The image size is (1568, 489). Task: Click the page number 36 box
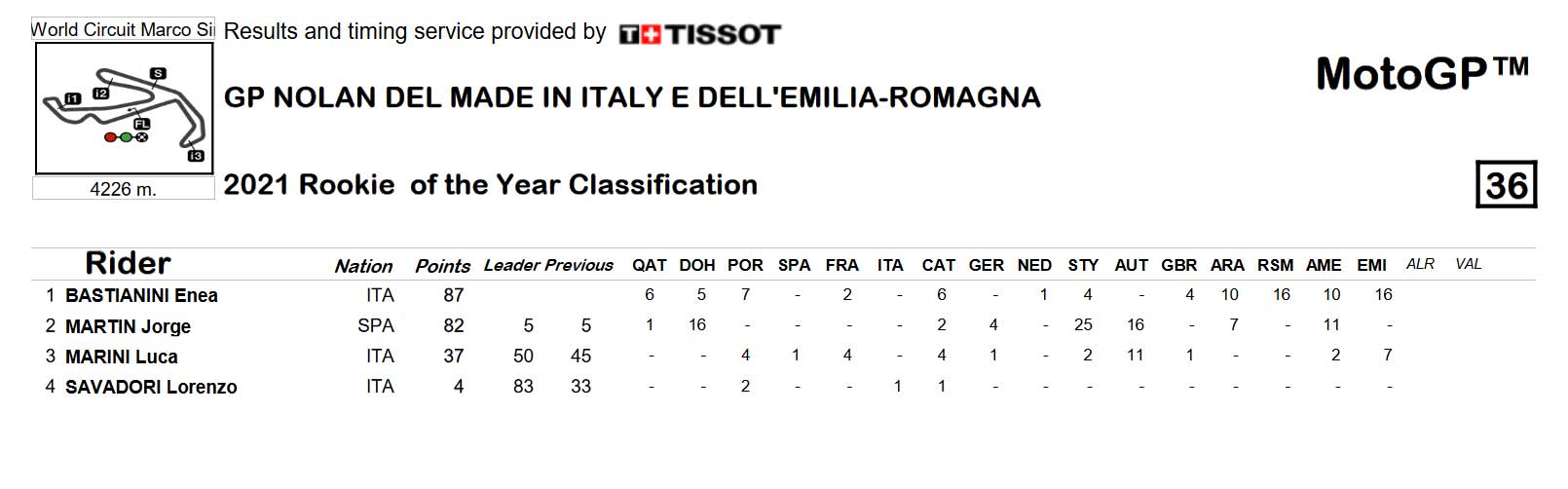point(1506,185)
